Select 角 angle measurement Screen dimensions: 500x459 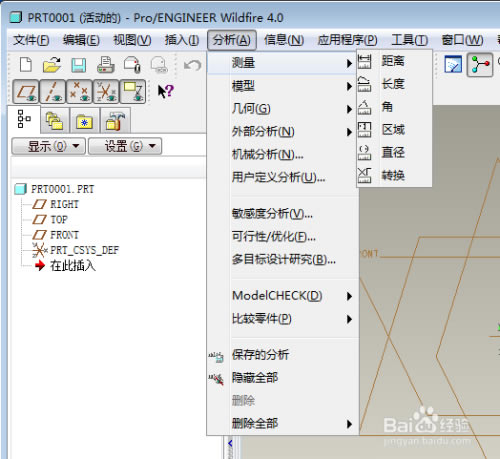point(394,107)
